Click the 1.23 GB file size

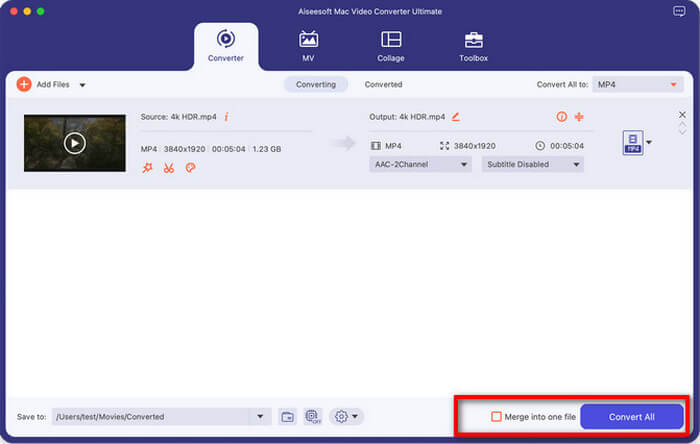267,149
